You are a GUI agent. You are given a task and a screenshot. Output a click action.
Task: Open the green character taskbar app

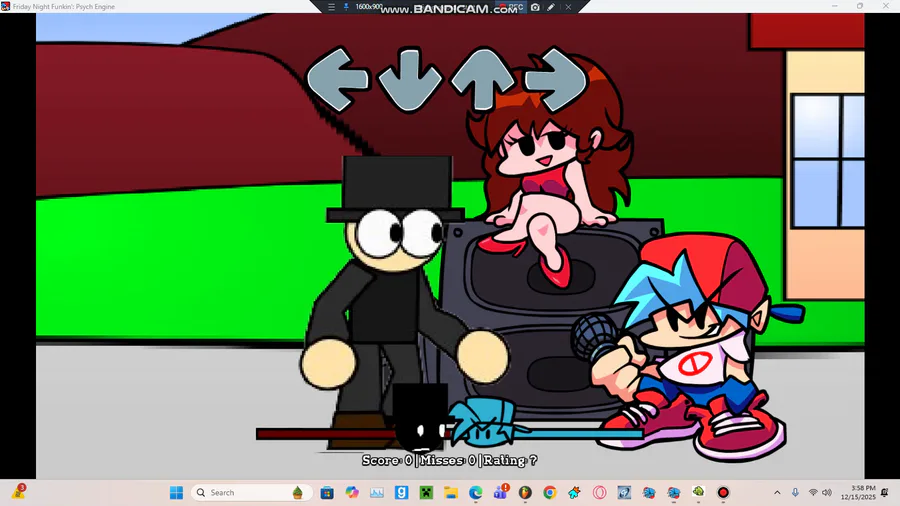point(699,492)
